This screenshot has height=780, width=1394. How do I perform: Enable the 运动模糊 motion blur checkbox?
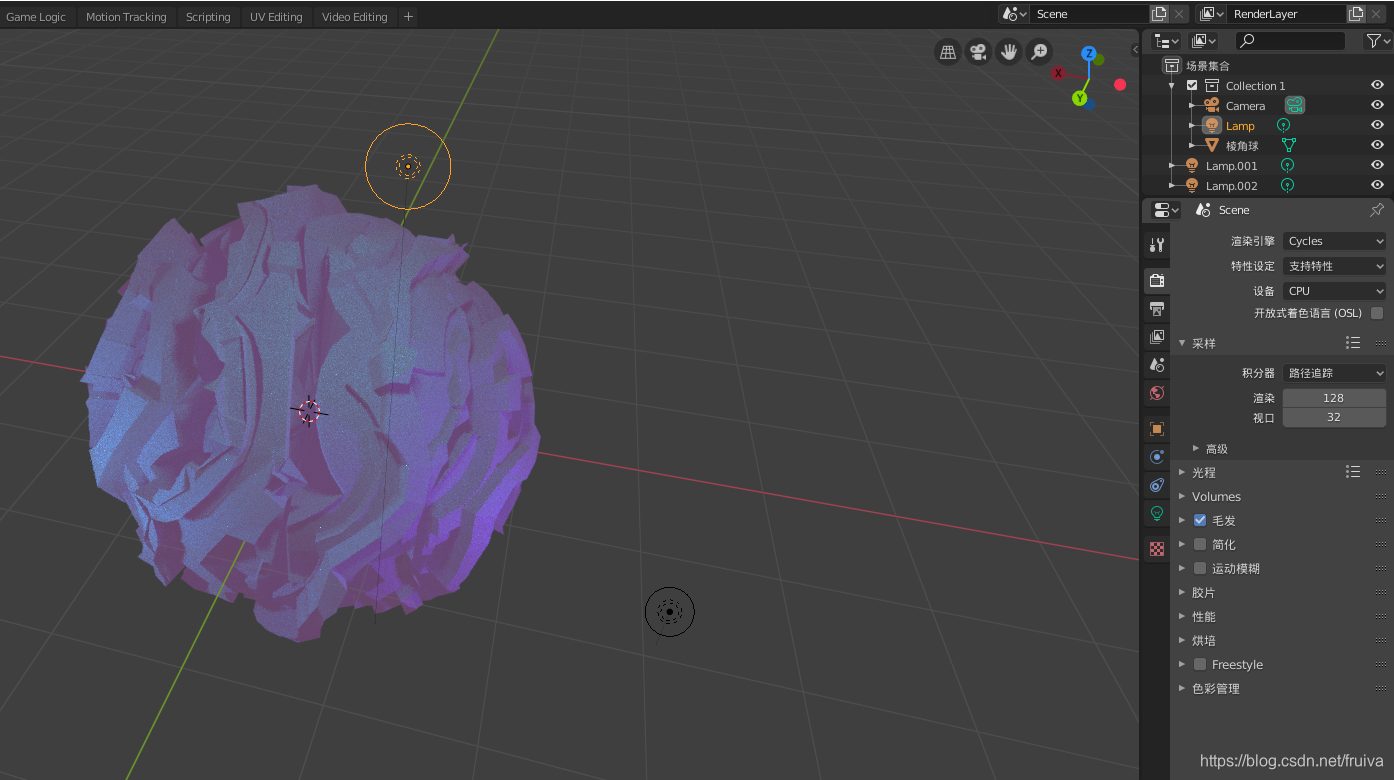tap(1200, 568)
